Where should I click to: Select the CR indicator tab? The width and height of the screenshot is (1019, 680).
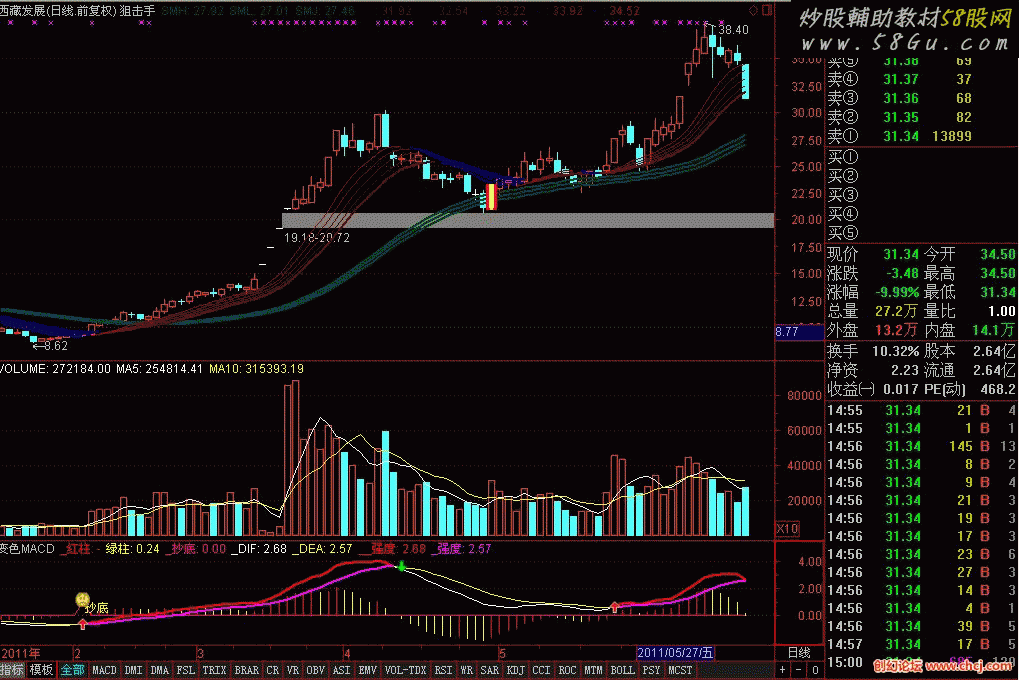click(x=272, y=670)
